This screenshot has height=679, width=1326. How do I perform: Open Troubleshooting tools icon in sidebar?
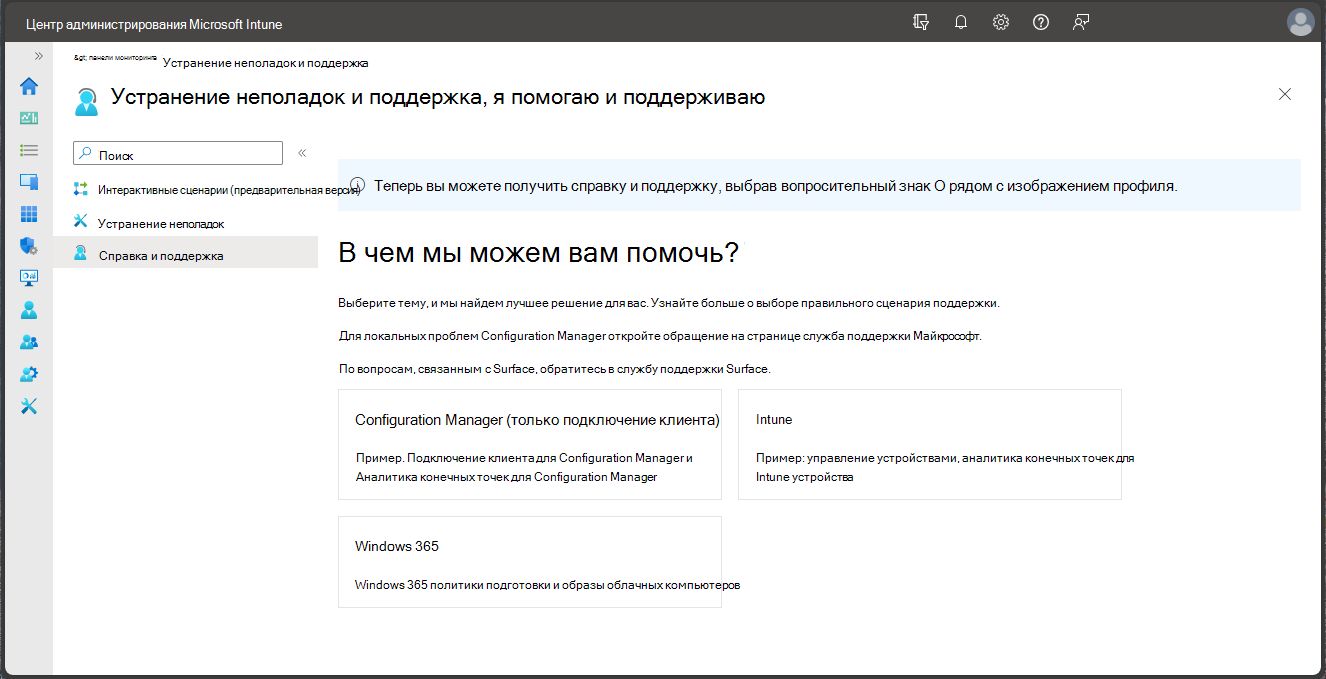click(29, 406)
